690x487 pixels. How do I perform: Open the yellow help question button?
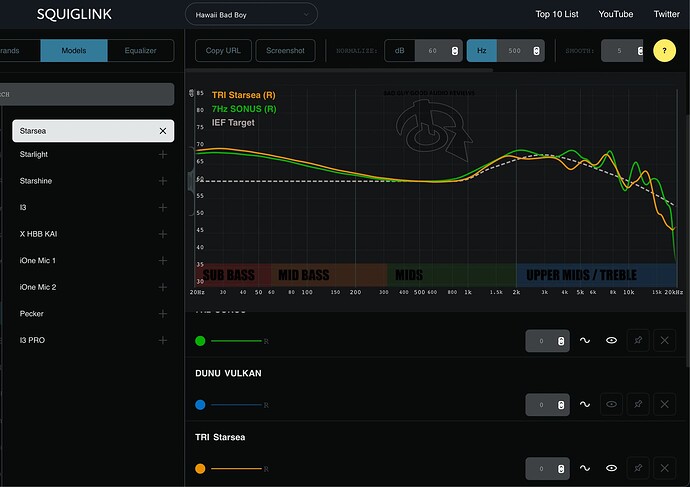click(x=664, y=51)
